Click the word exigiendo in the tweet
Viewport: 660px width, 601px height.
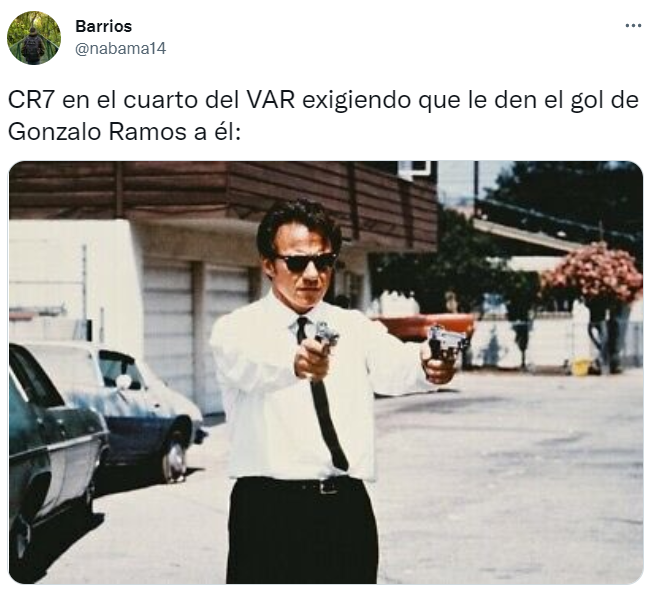pos(356,101)
